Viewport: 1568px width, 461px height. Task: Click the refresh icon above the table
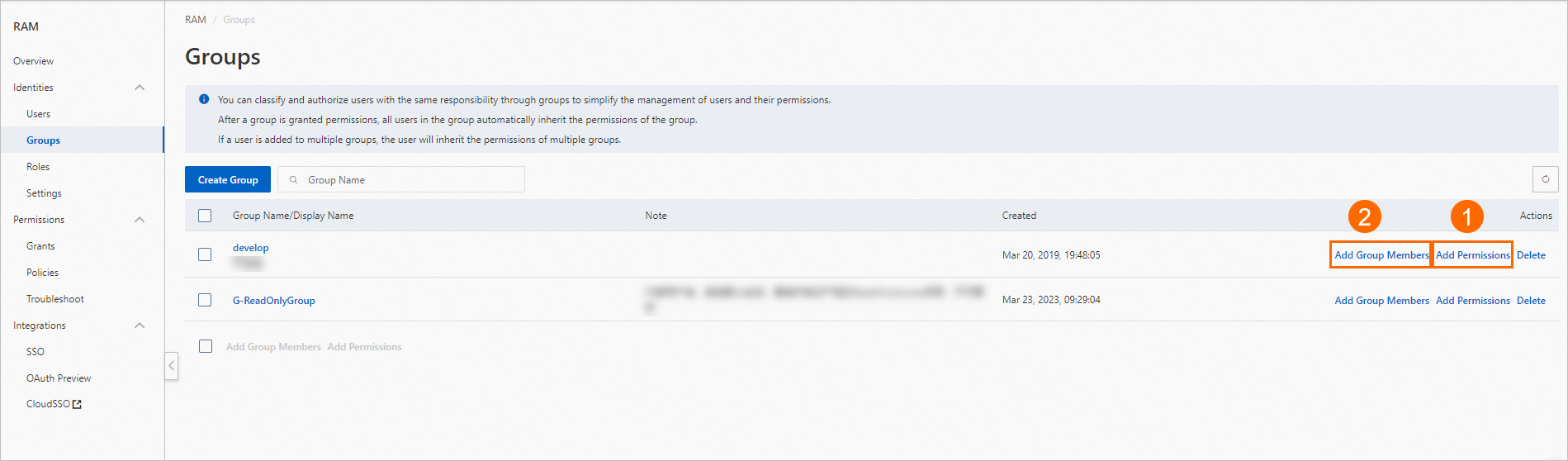[1545, 179]
